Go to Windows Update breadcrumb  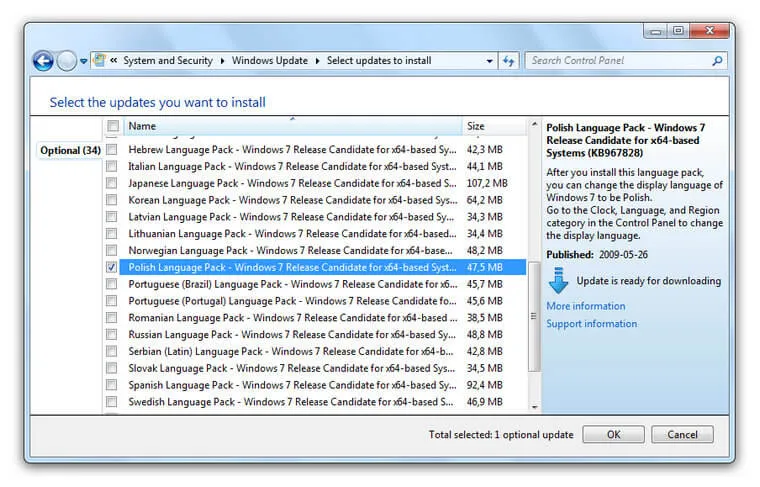(x=269, y=61)
